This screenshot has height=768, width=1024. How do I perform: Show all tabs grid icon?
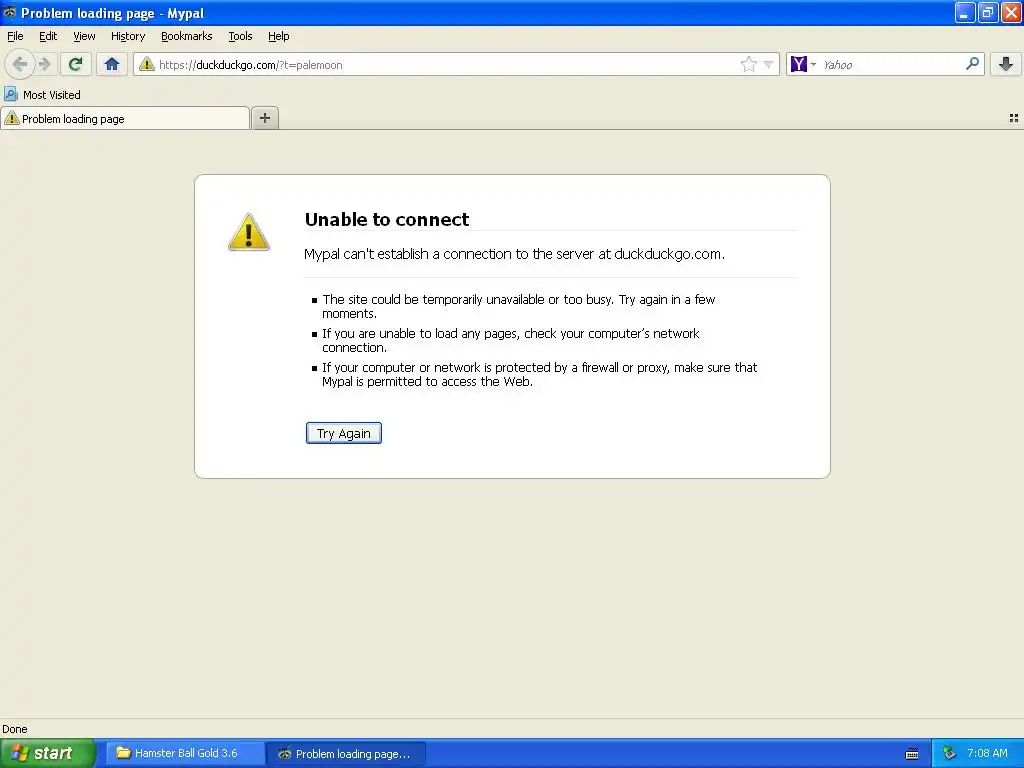(x=1014, y=118)
